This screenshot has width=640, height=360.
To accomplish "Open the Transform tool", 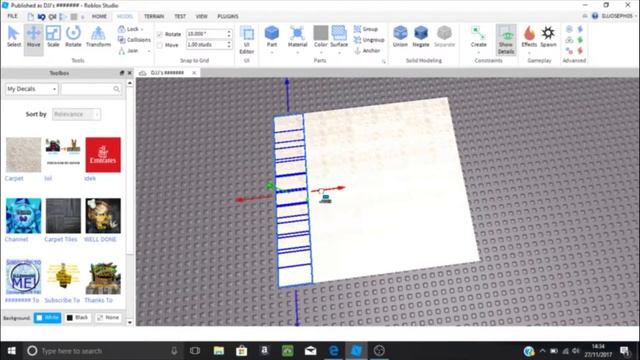I will point(98,37).
